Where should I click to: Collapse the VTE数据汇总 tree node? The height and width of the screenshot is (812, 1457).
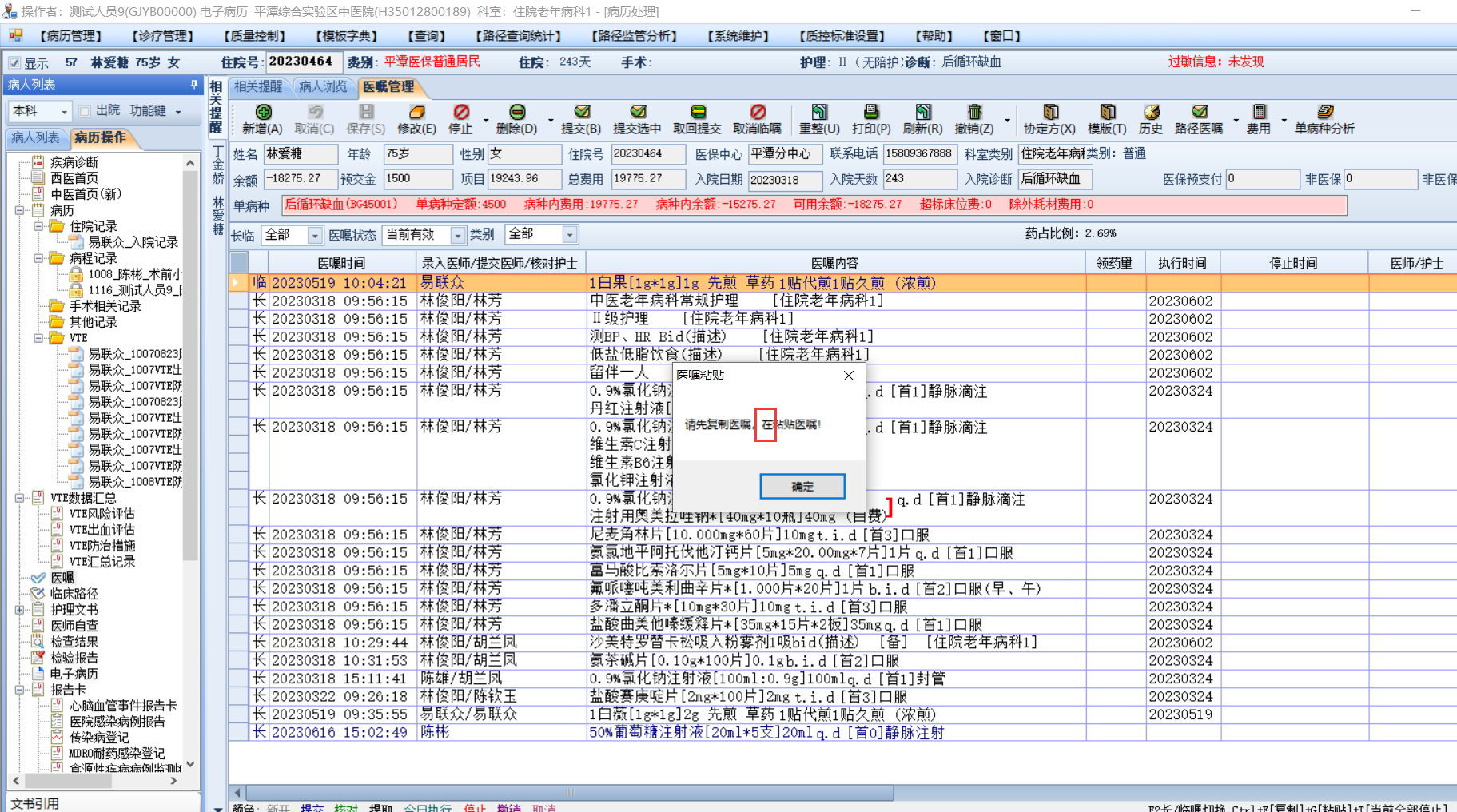click(19, 498)
